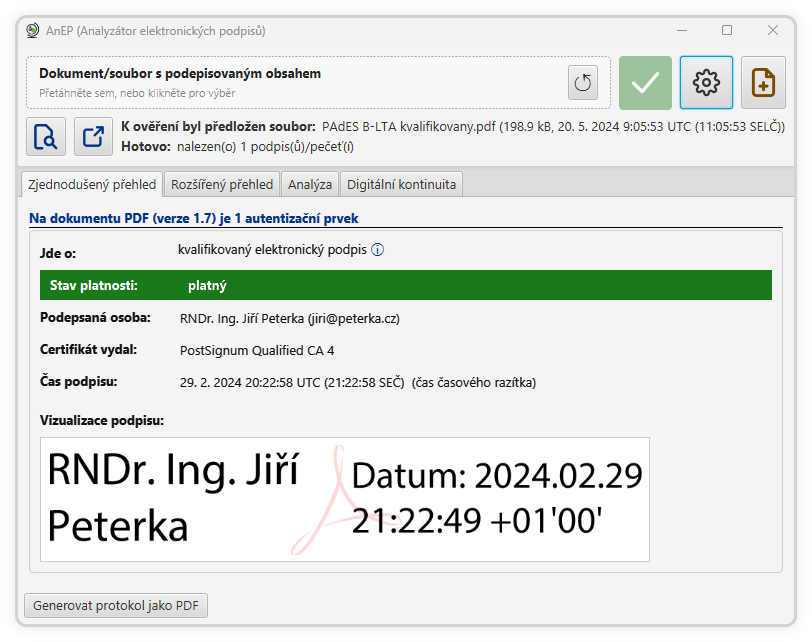Viewport: 812px width, 642px height.
Task: Click the file name PAdES B-LTA kvalifikovany.pdf
Action: [x=409, y=127]
